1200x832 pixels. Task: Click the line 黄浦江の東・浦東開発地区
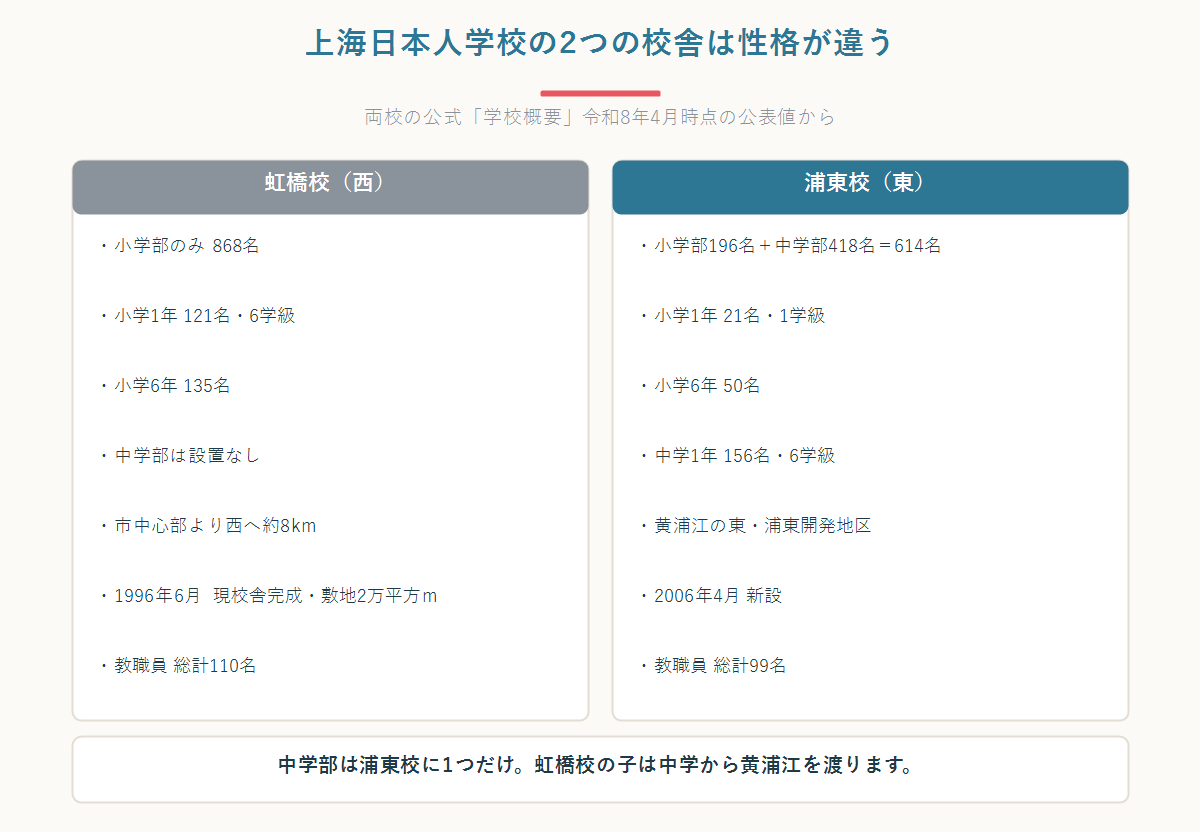754,525
